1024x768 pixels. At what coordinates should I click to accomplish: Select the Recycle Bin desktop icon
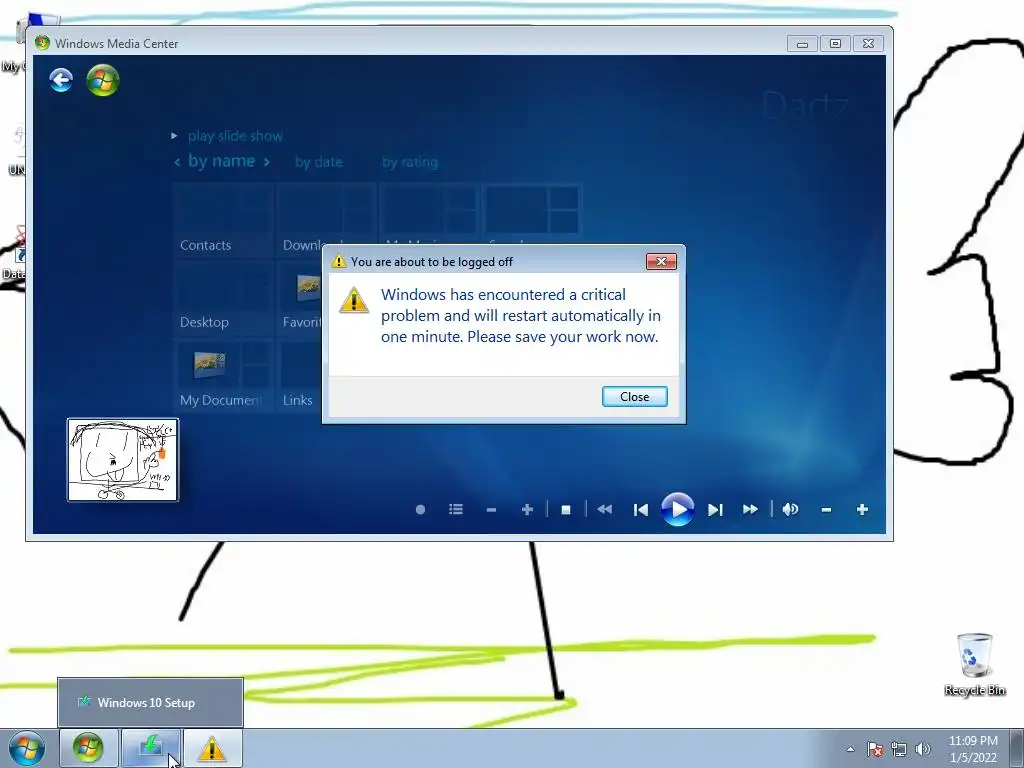[x=974, y=665]
